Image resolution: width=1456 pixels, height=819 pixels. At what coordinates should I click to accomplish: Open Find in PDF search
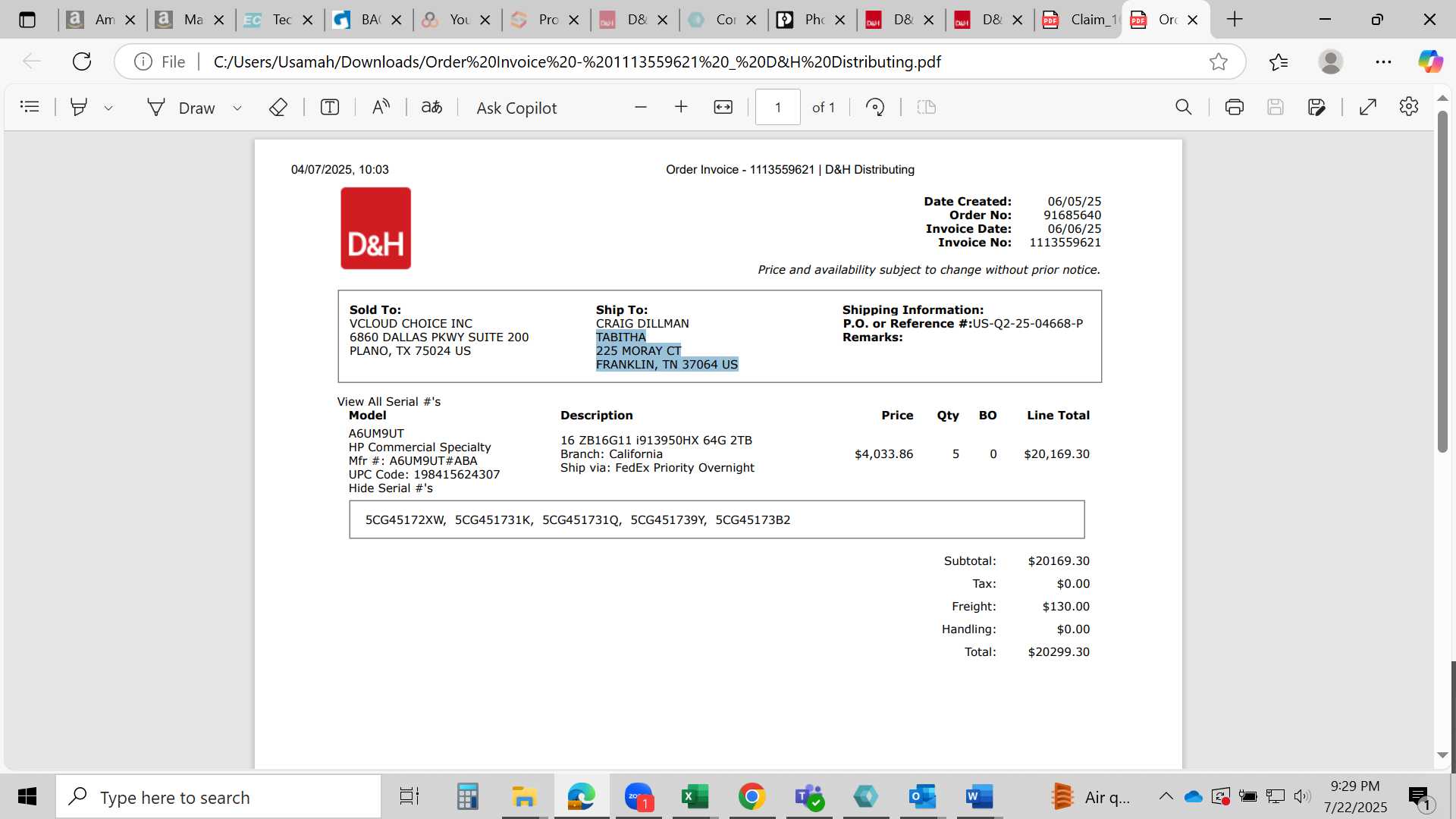1184,107
